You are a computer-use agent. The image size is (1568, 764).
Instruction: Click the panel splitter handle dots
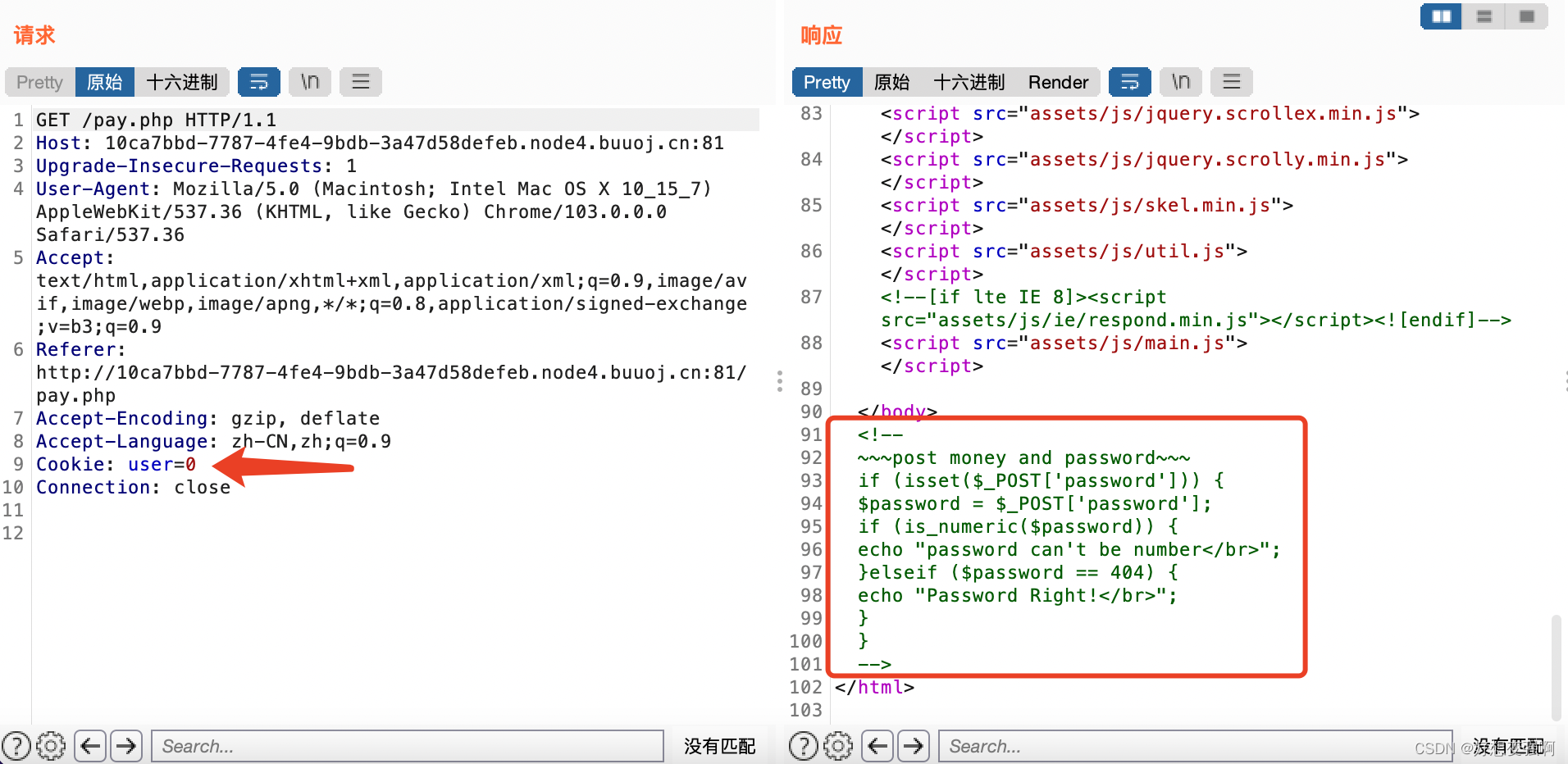779,381
